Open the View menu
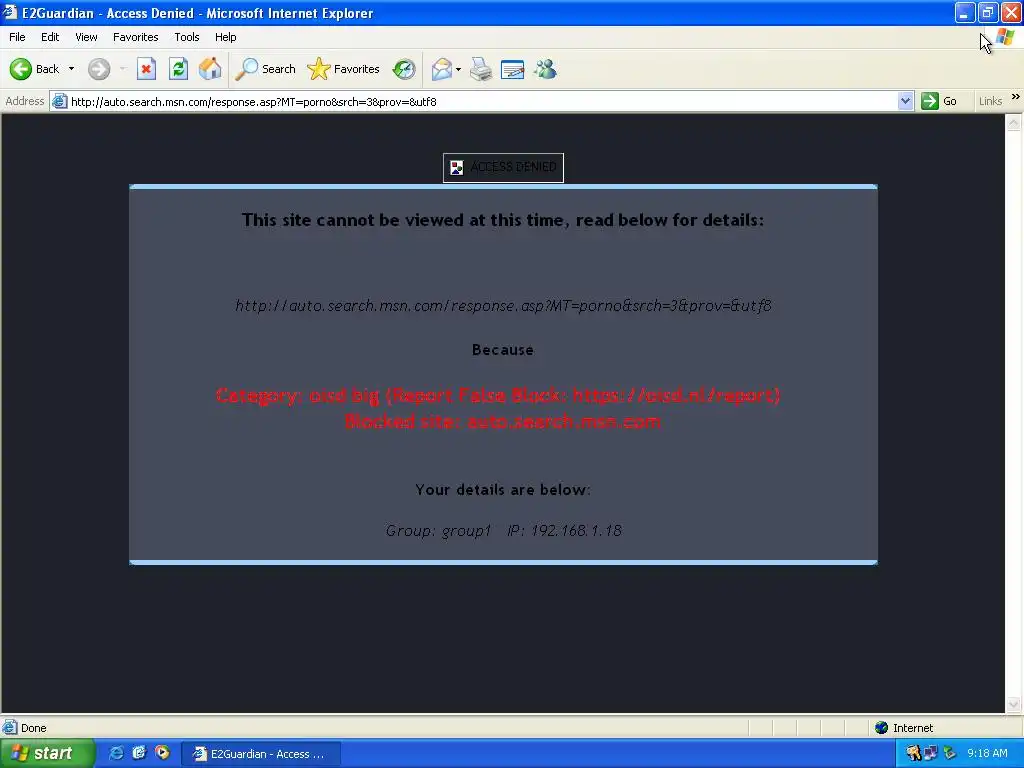Viewport: 1024px width, 768px height. click(x=86, y=37)
